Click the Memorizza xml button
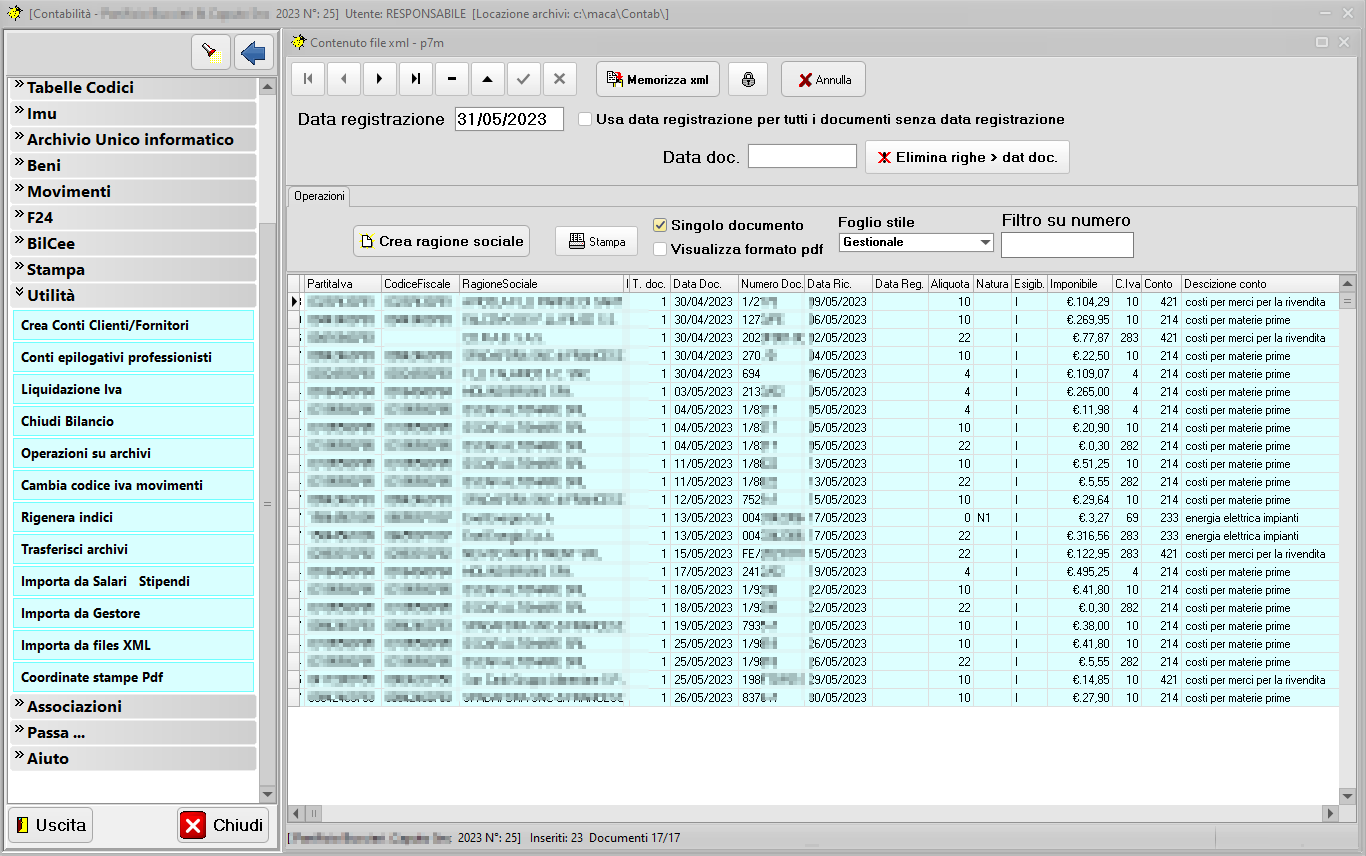 tap(657, 79)
